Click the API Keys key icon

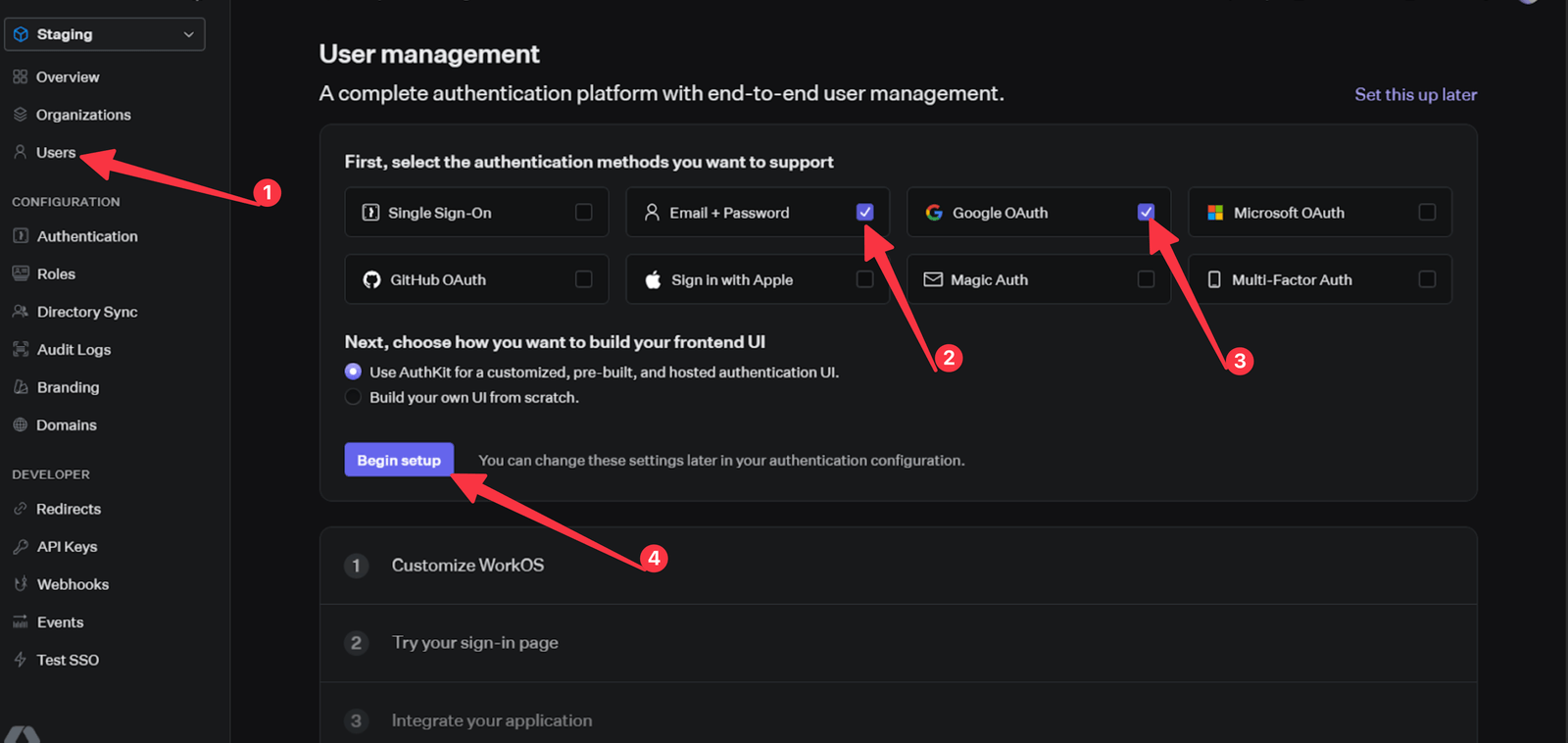pos(21,546)
